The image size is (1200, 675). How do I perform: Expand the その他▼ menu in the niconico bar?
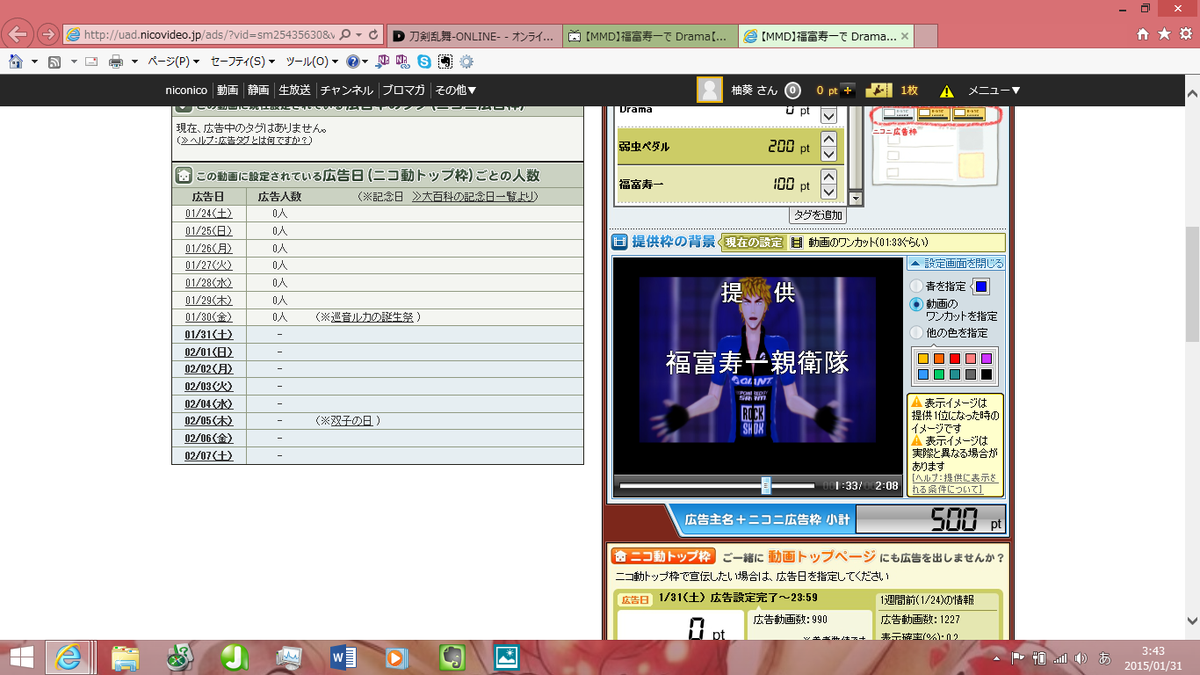click(455, 90)
